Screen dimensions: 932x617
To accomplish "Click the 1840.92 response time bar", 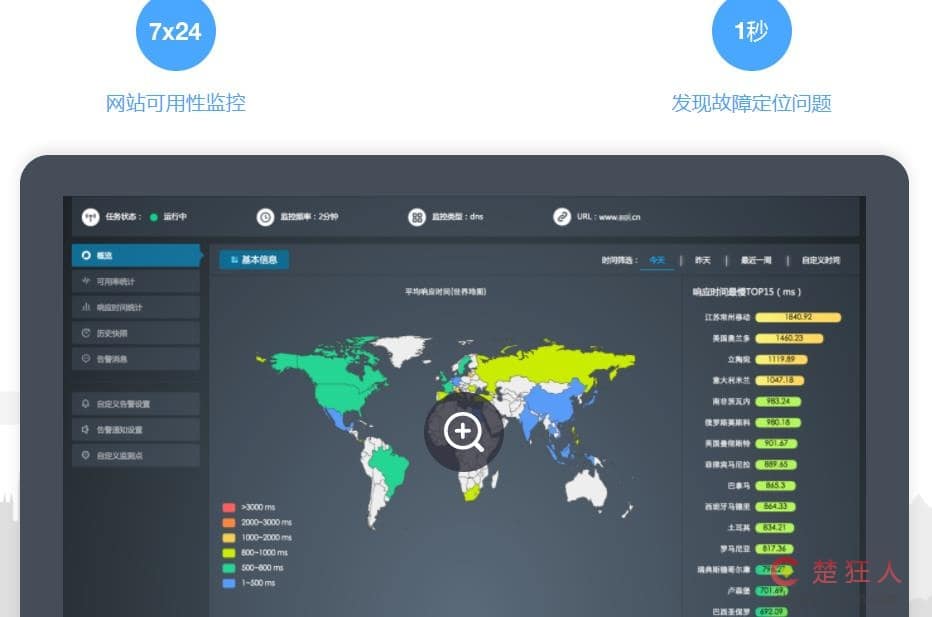I will coord(797,317).
